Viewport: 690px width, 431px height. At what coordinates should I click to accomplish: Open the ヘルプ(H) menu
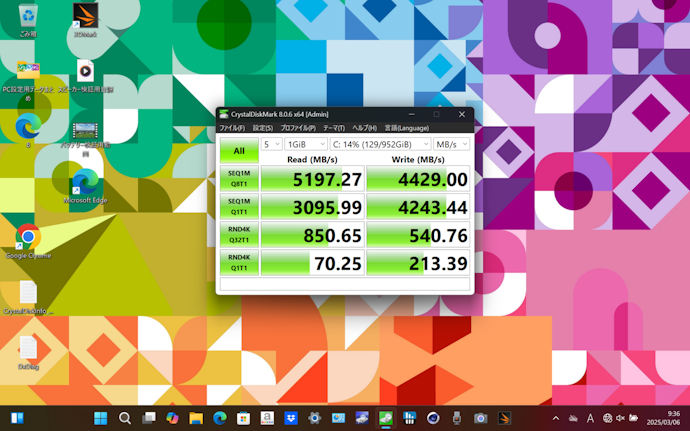coord(364,128)
